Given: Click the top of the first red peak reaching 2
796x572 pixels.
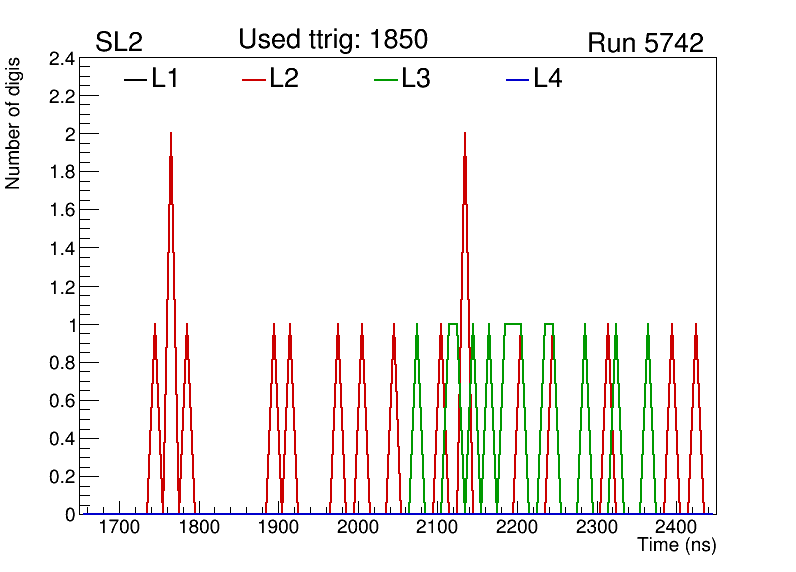Looking at the screenshot, I should [x=171, y=135].
